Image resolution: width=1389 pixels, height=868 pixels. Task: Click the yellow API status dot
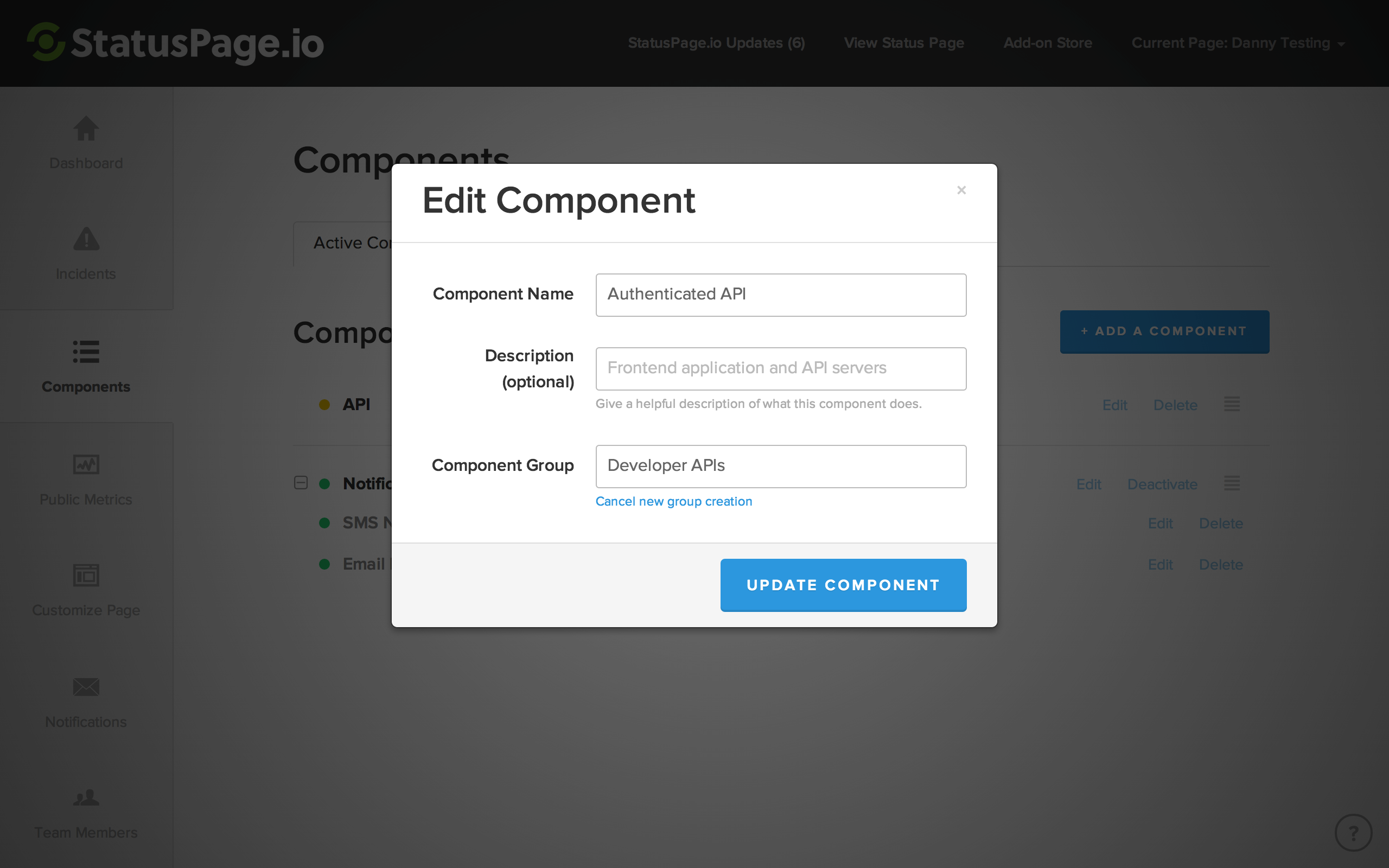pos(324,405)
